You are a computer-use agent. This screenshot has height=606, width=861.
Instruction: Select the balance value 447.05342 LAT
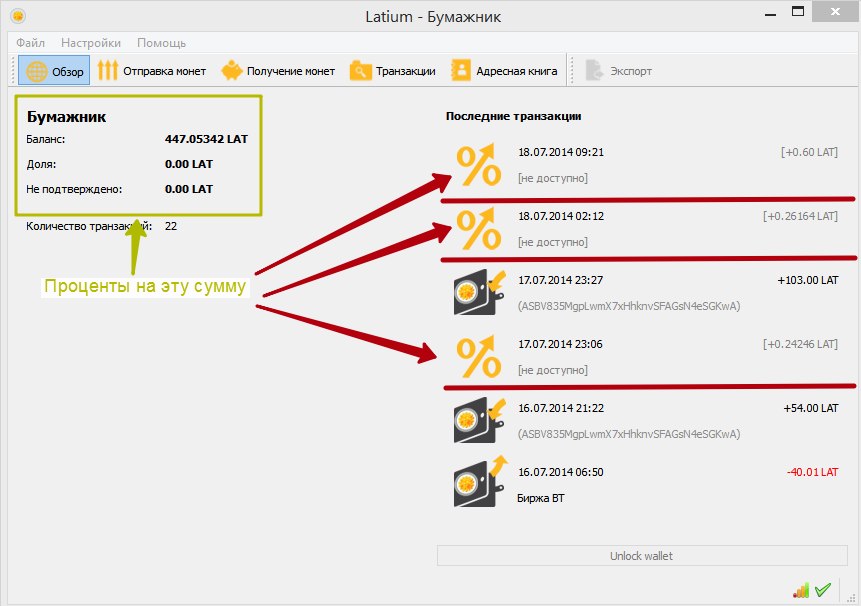[206, 139]
